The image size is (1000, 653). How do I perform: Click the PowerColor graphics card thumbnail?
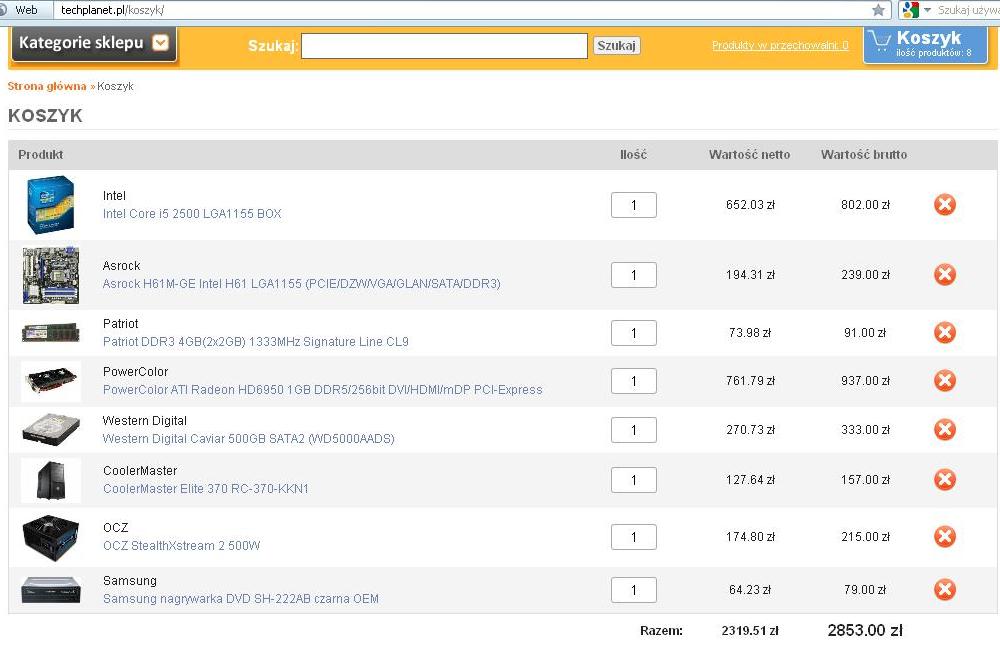coord(51,381)
